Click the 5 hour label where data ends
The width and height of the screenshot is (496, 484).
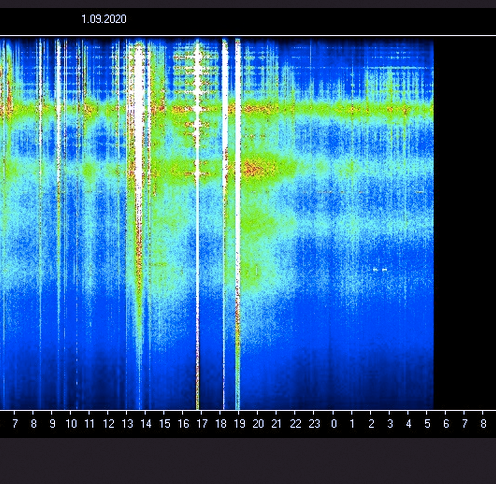[427, 424]
